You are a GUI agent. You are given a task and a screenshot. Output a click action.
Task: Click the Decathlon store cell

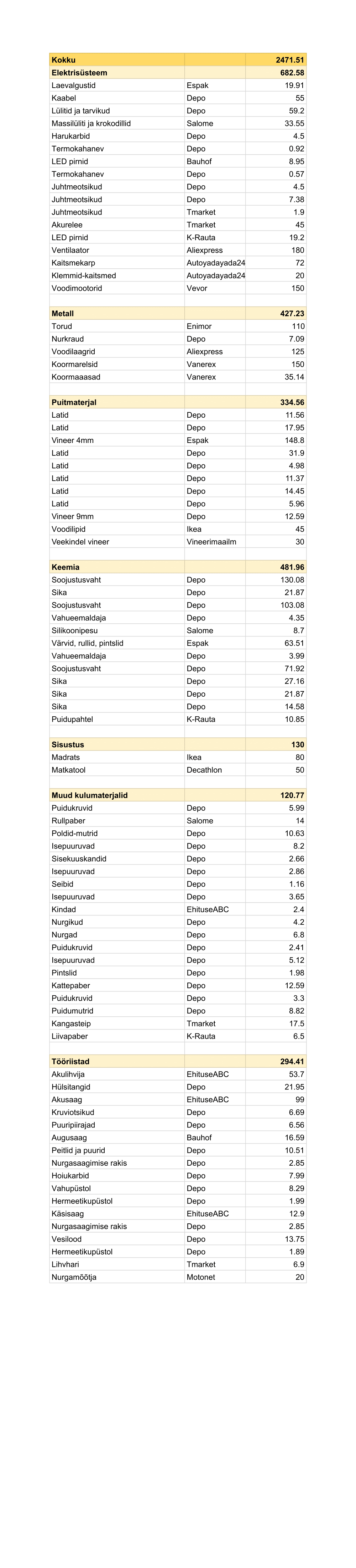(x=204, y=770)
